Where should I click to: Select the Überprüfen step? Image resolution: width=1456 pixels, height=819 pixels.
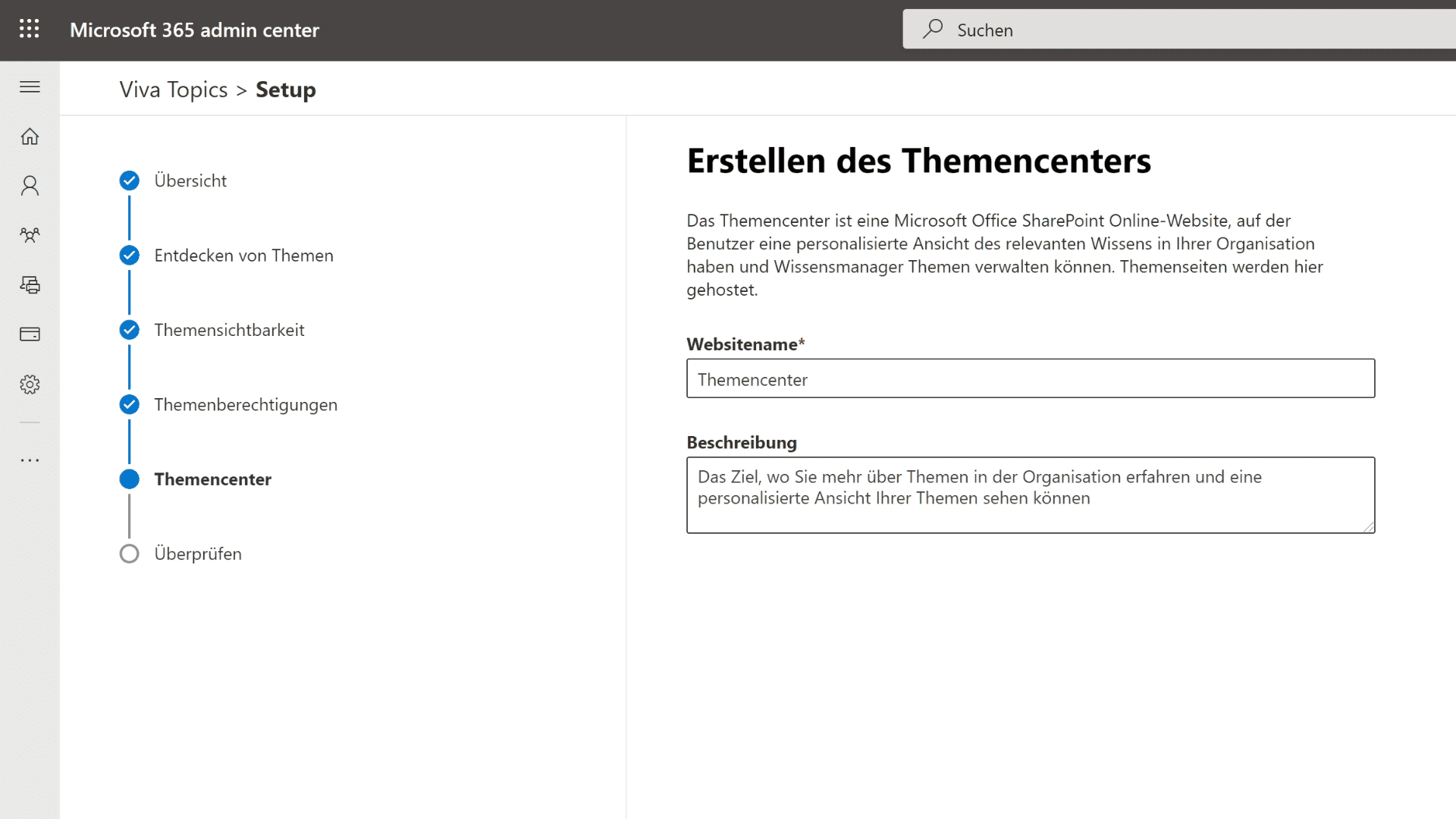pos(198,554)
